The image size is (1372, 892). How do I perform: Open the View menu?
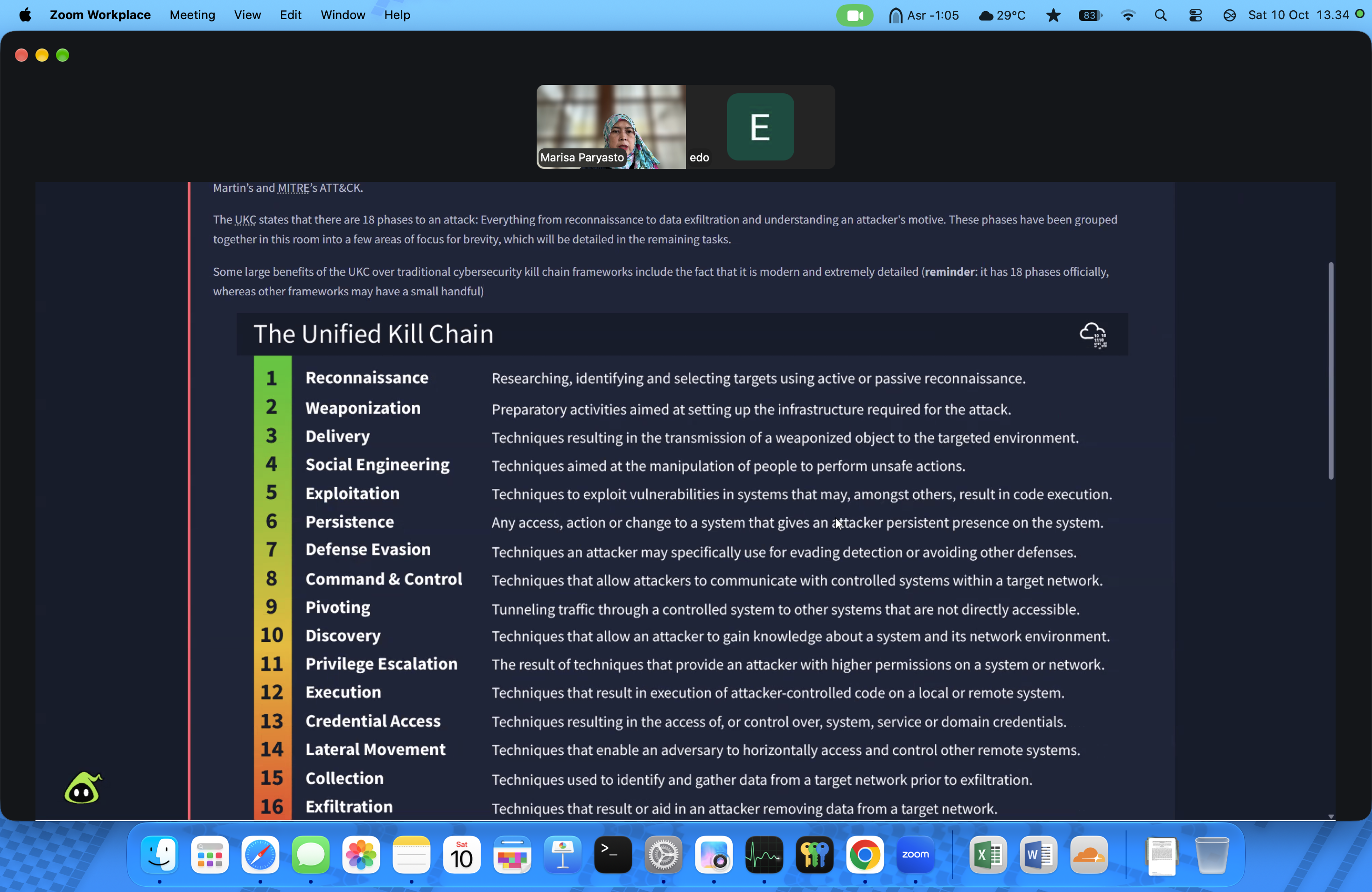pyautogui.click(x=247, y=15)
